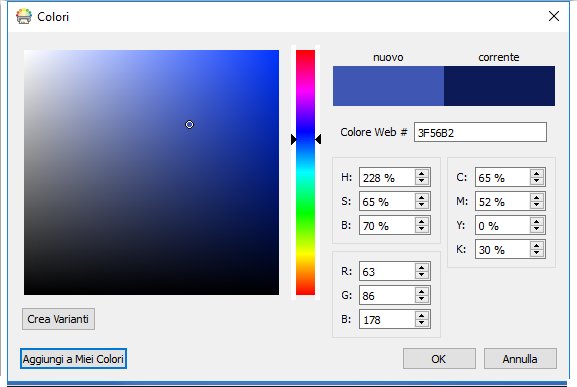The width and height of the screenshot is (577, 387).
Task: Increase the K black value
Action: click(x=537, y=245)
